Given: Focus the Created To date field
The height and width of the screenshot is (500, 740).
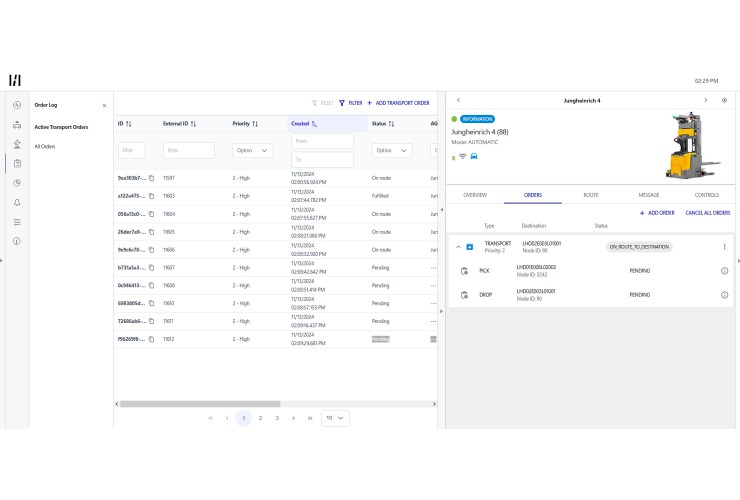Looking at the screenshot, I should [x=322, y=160].
